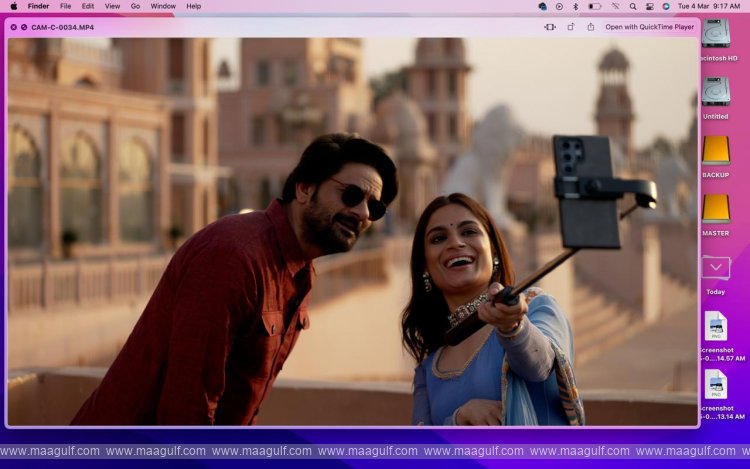The width and height of the screenshot is (750, 469).
Task: Click the Wi-Fi off icon in menu bar
Action: pos(615,6)
